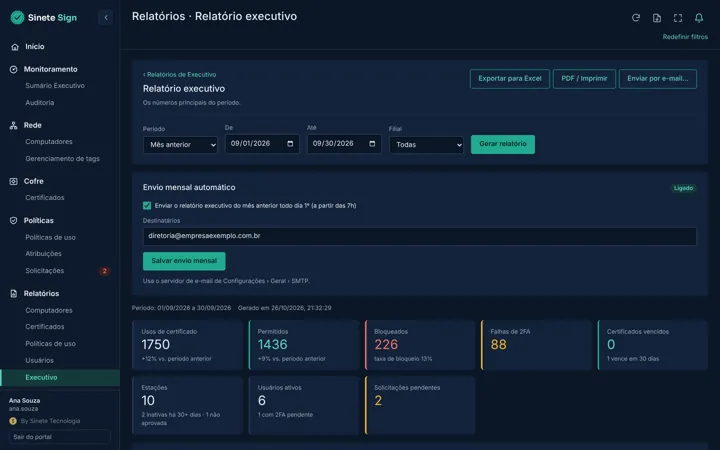Image resolution: width=720 pixels, height=450 pixels.
Task: Uncheck the monthly executive report sending checkbox
Action: pos(147,206)
